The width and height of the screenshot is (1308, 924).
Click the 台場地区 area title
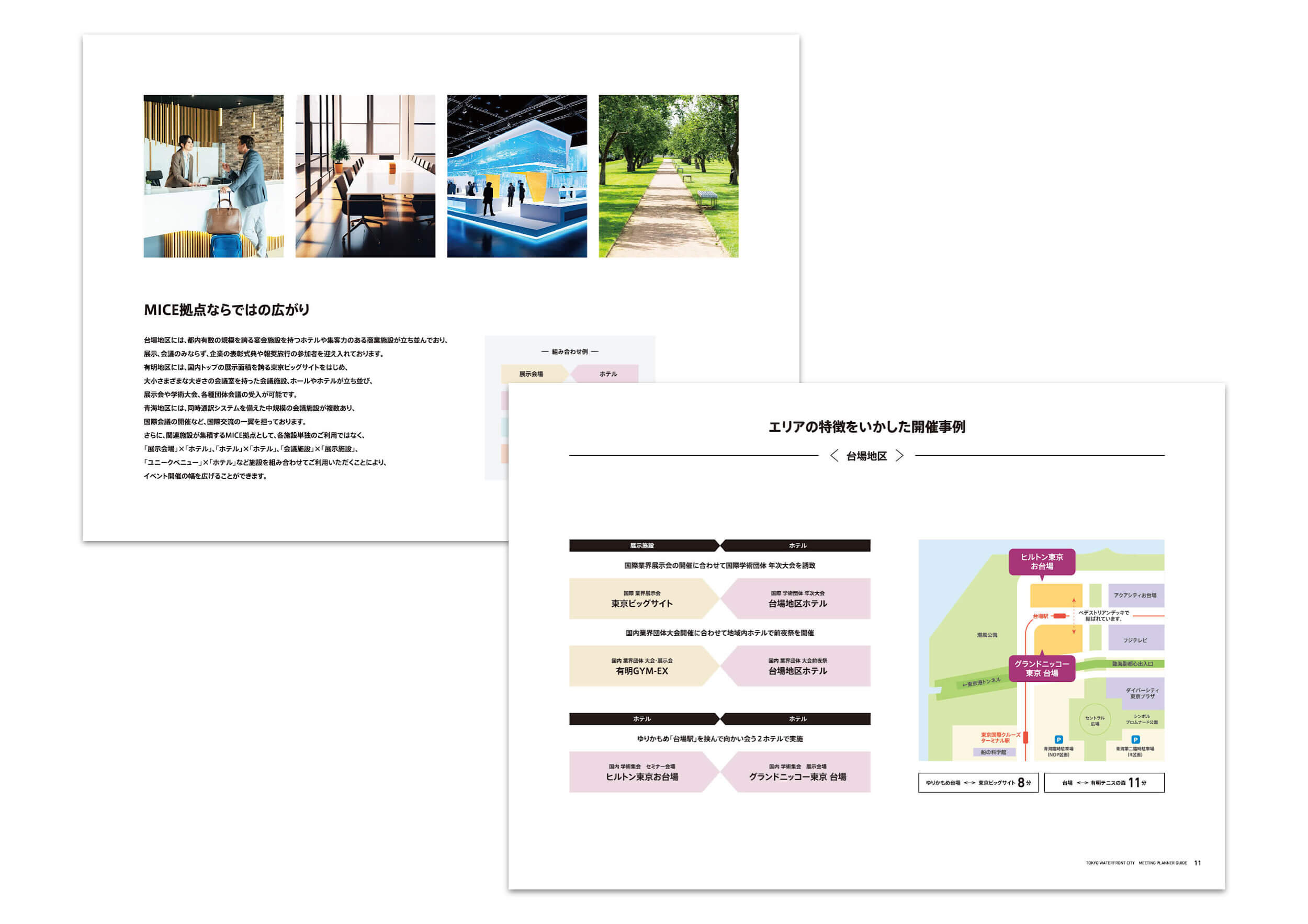[x=866, y=456]
